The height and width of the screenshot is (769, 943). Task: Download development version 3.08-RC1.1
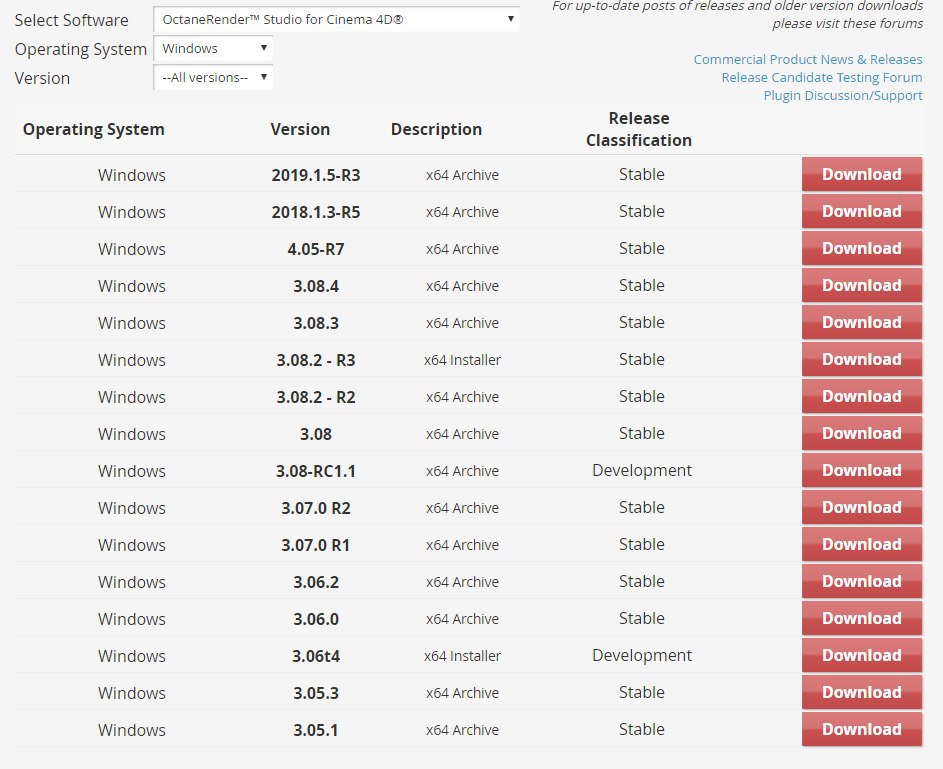pos(861,470)
